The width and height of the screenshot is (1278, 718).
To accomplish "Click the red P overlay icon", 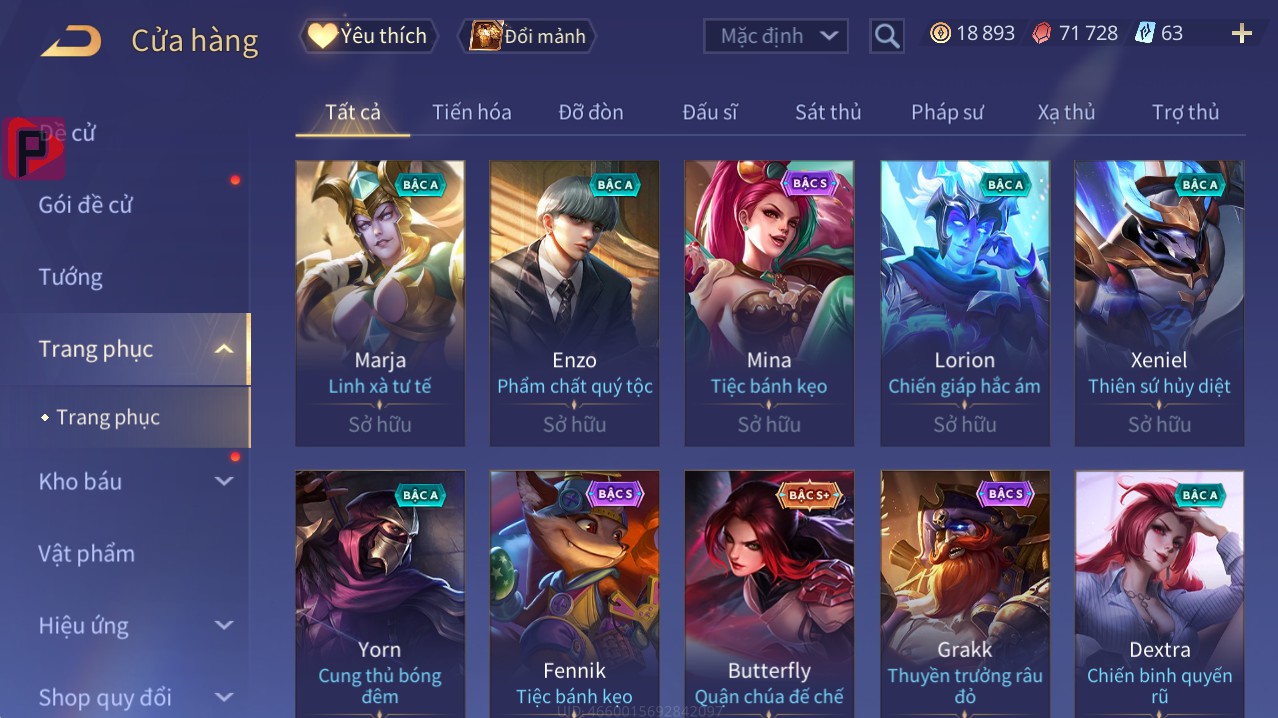I will click(x=34, y=148).
